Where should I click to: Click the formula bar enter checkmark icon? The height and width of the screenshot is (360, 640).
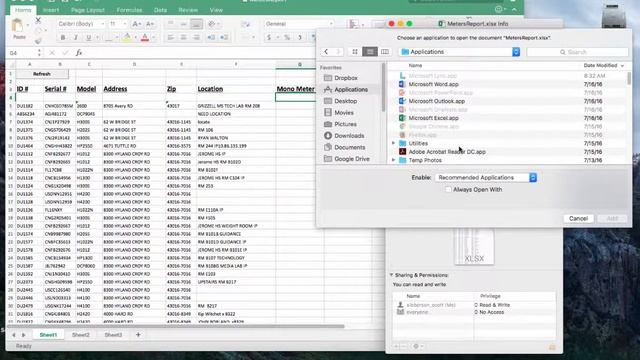(65, 53)
